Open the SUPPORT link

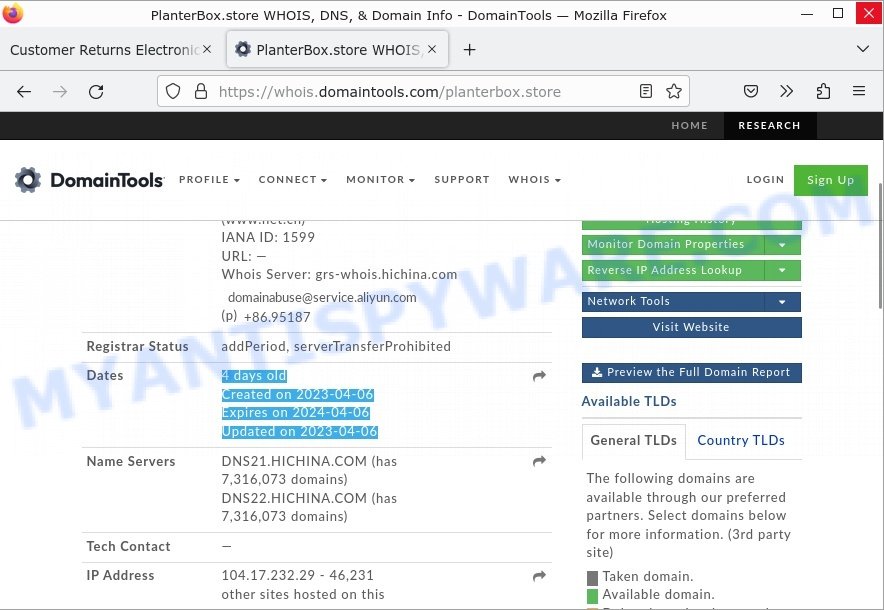(x=462, y=179)
